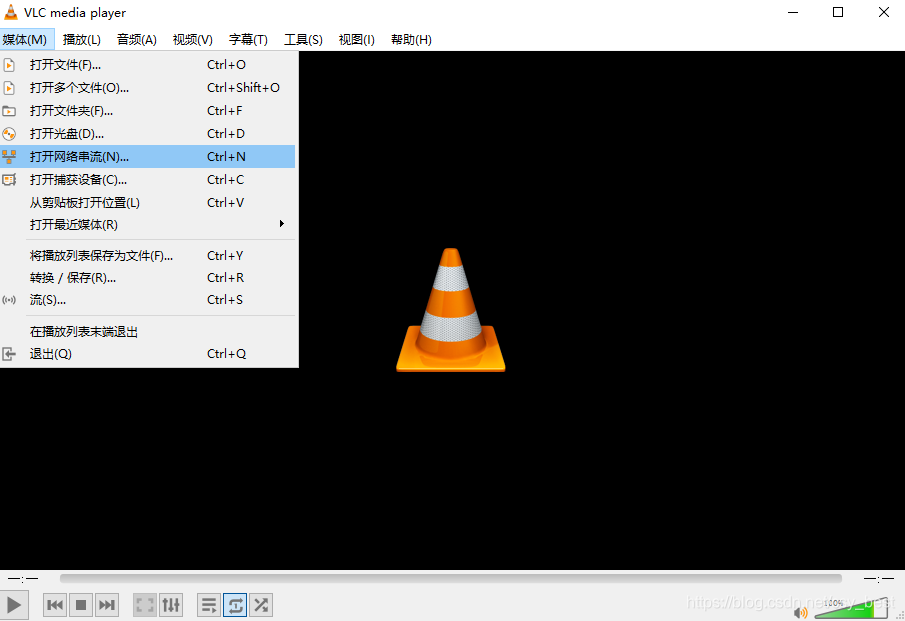Minimize the VLC window
The width and height of the screenshot is (905, 621).
pyautogui.click(x=793, y=12)
